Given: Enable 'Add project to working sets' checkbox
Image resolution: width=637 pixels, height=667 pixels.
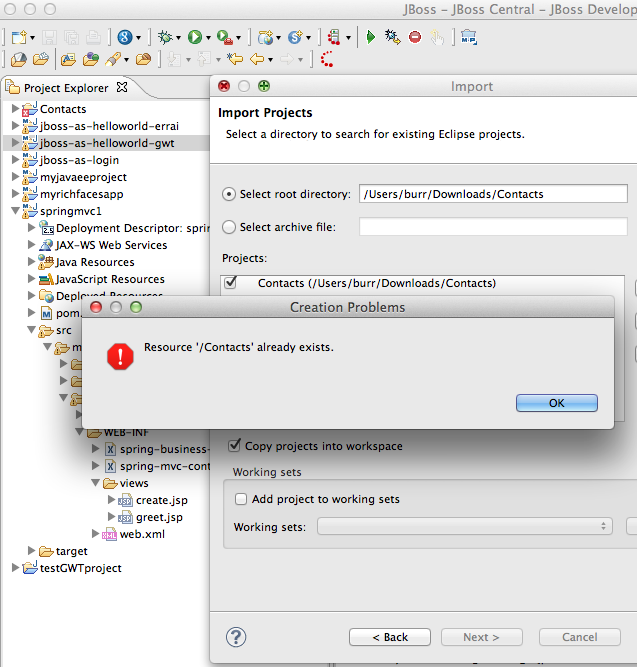Looking at the screenshot, I should (x=241, y=499).
